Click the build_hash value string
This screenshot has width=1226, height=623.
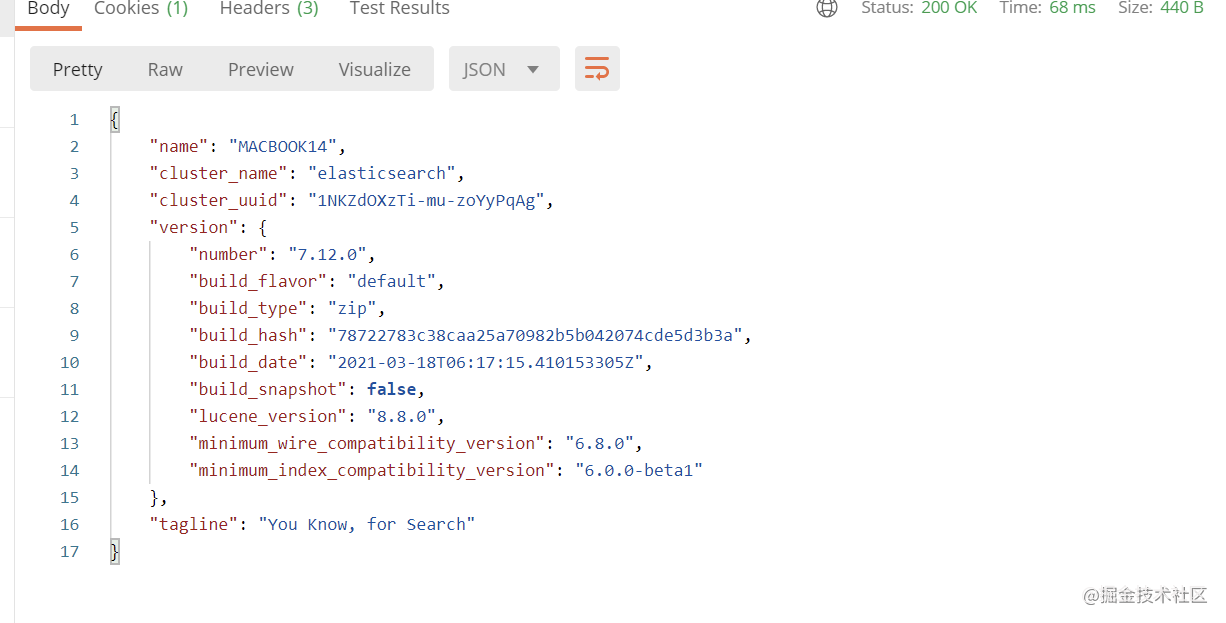[535, 335]
